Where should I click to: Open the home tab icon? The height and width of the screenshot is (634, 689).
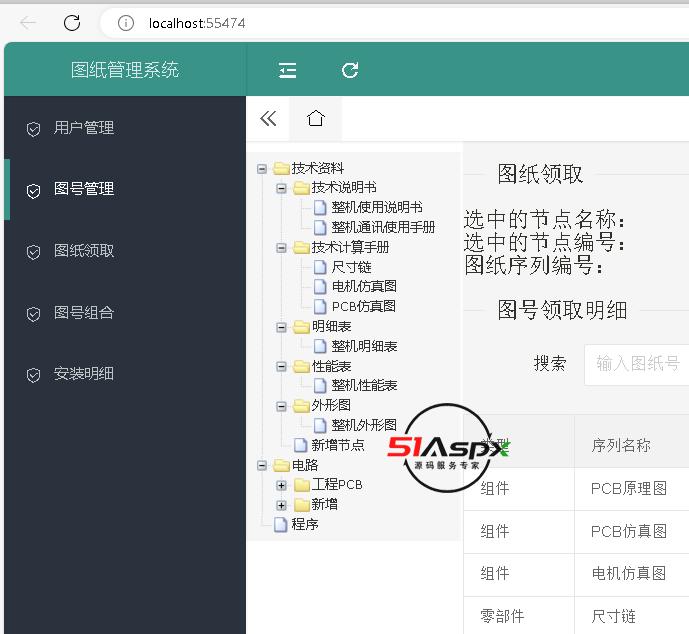(315, 118)
